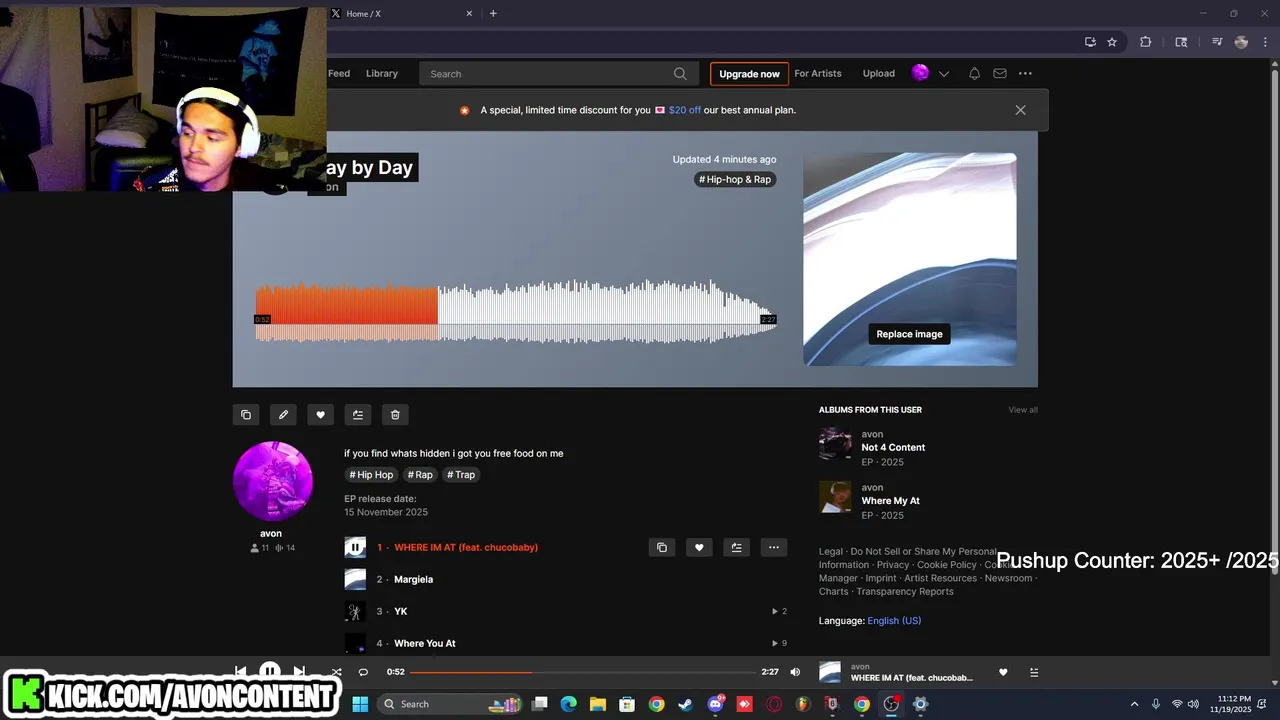Image resolution: width=1280 pixels, height=720 pixels.
Task: Toggle repeat in the player bar
Action: click(x=363, y=672)
